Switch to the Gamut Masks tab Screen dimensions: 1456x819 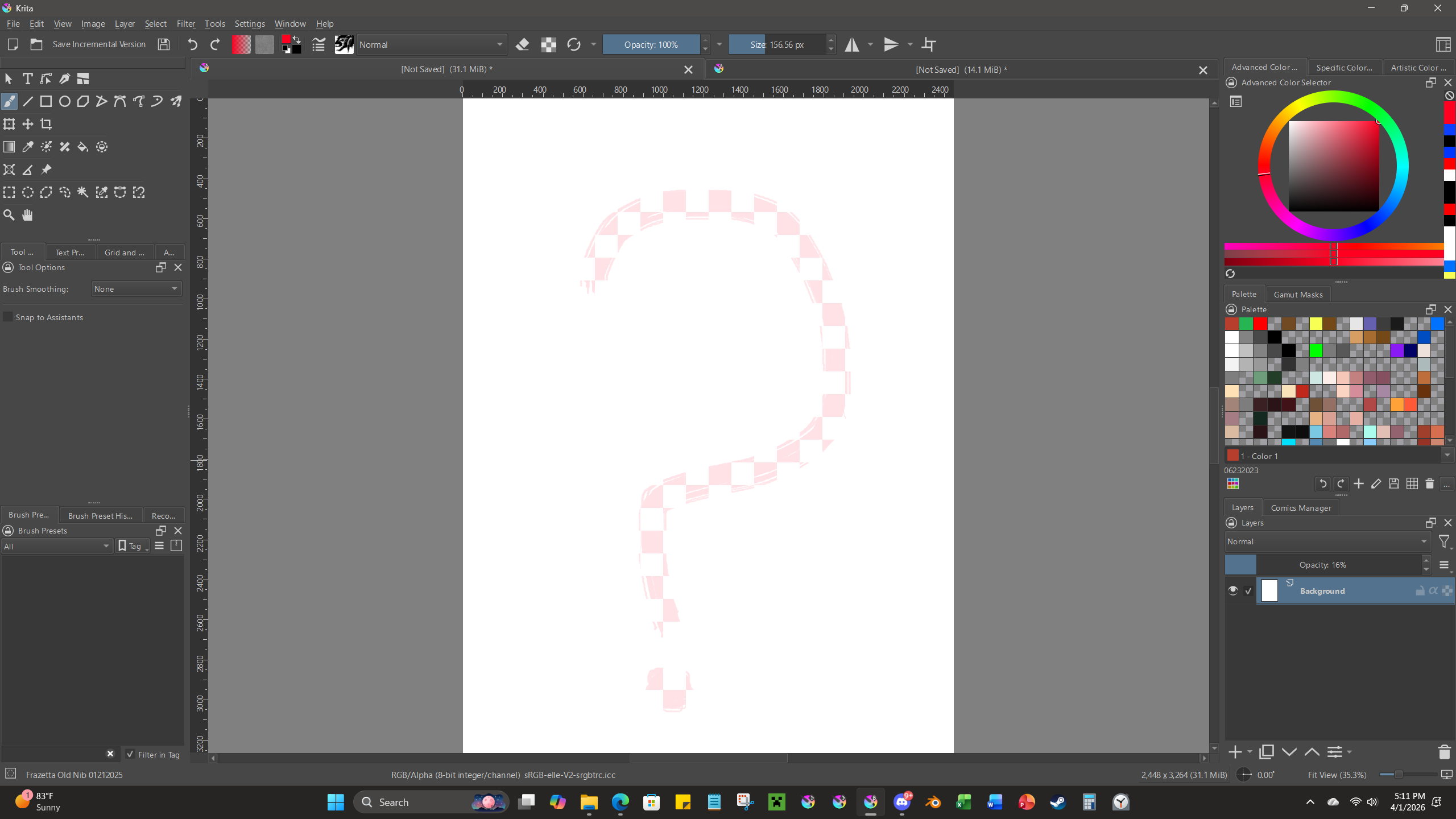click(1298, 294)
